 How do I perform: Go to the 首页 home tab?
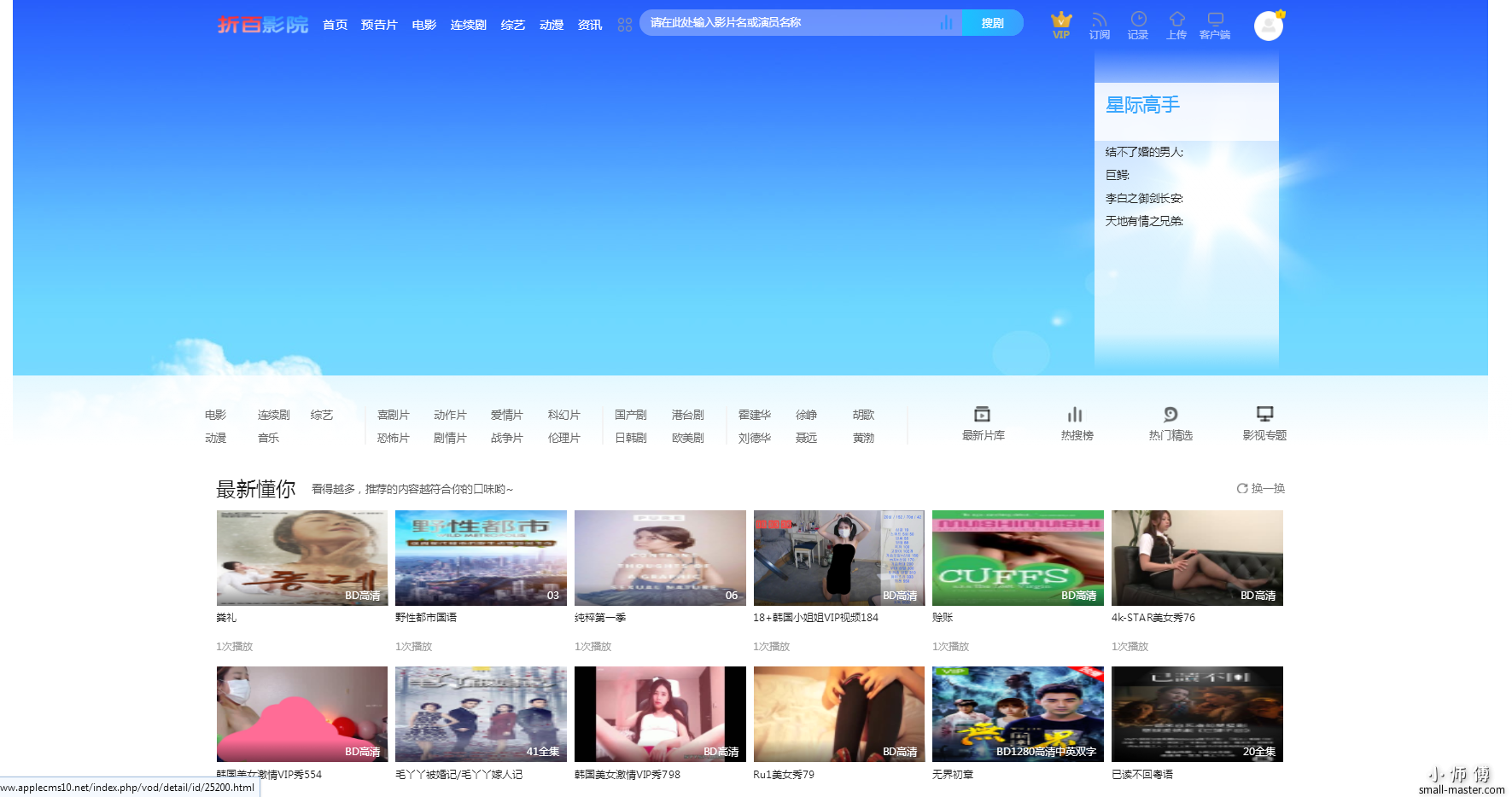(335, 25)
